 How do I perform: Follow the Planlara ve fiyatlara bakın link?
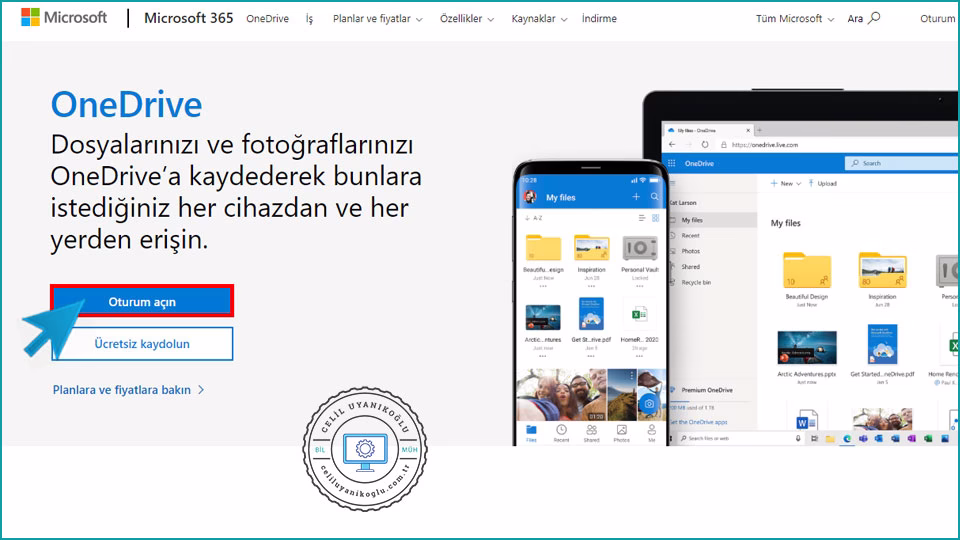pyautogui.click(x=129, y=390)
